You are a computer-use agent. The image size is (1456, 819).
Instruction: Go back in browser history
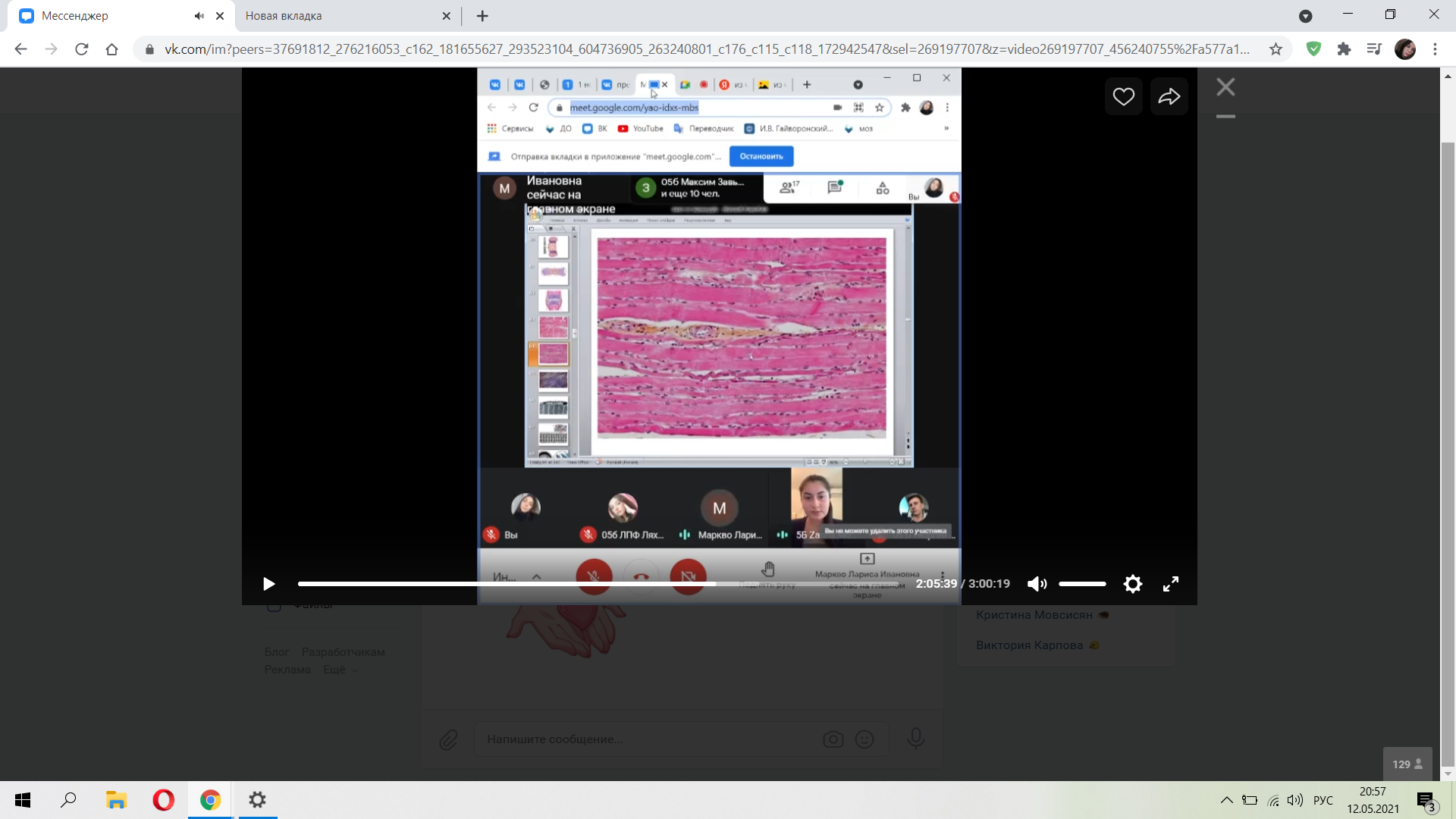[20, 49]
